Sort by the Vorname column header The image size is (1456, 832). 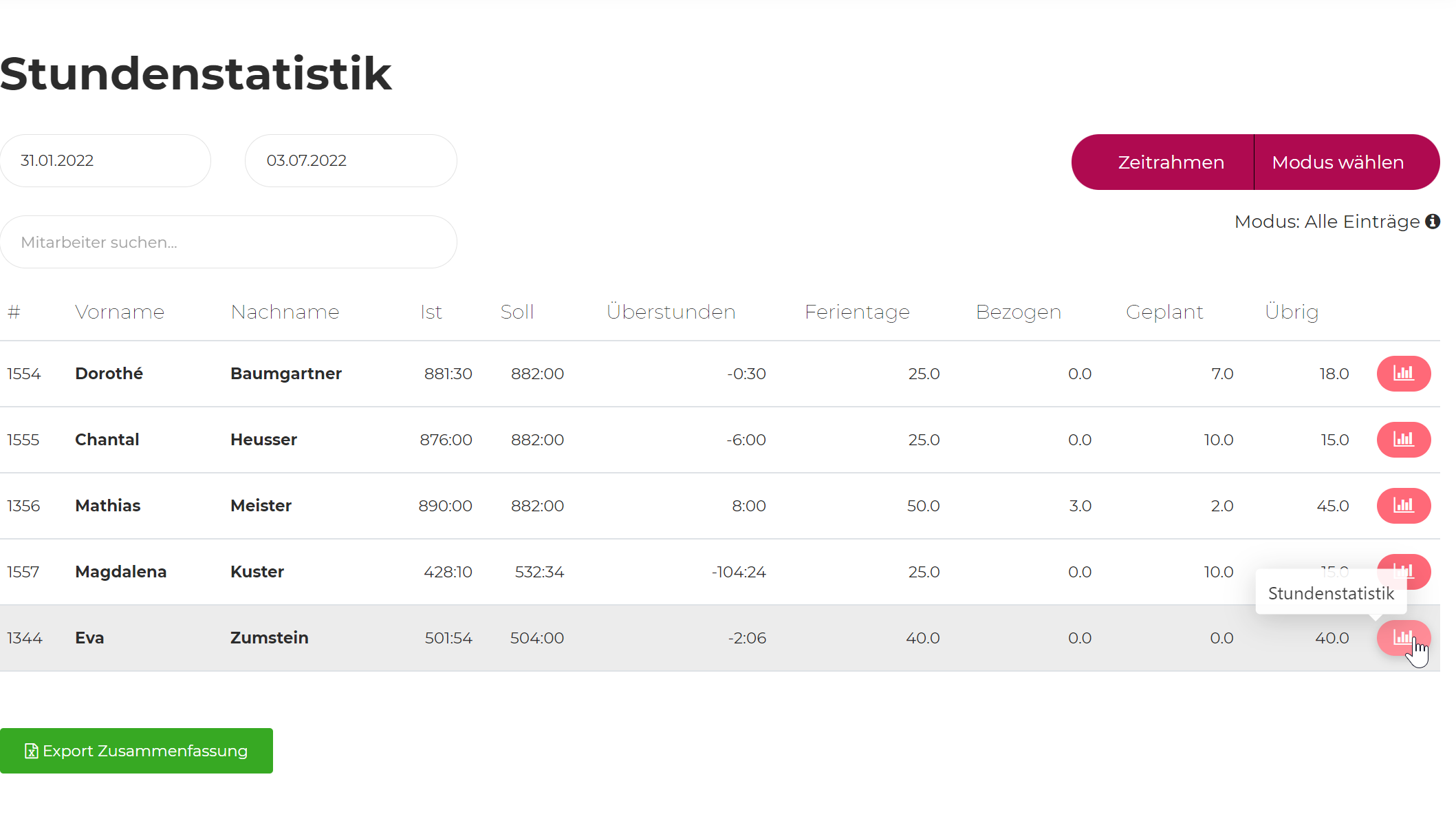(x=120, y=312)
